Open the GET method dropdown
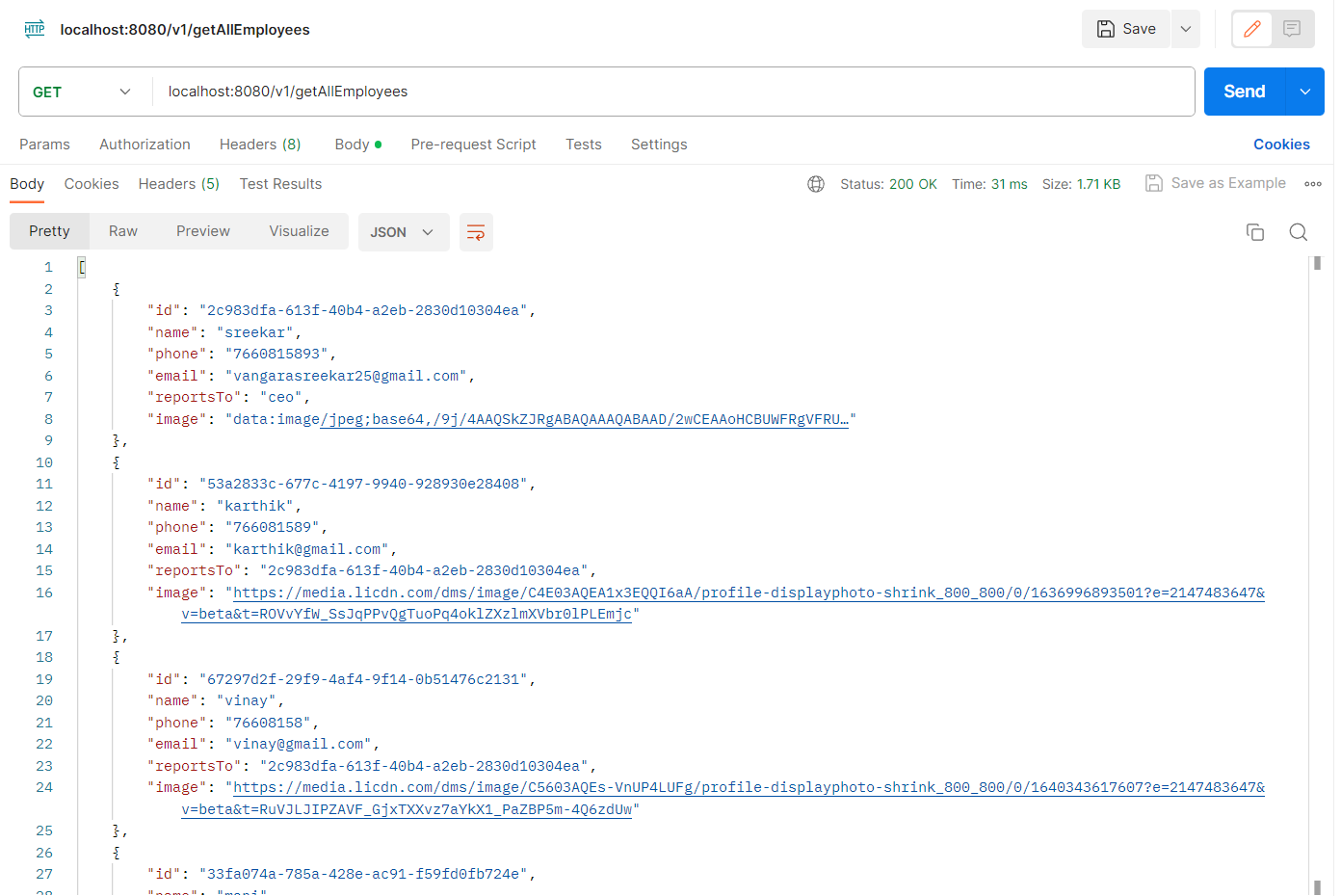This screenshot has width=1341, height=896. click(x=84, y=92)
